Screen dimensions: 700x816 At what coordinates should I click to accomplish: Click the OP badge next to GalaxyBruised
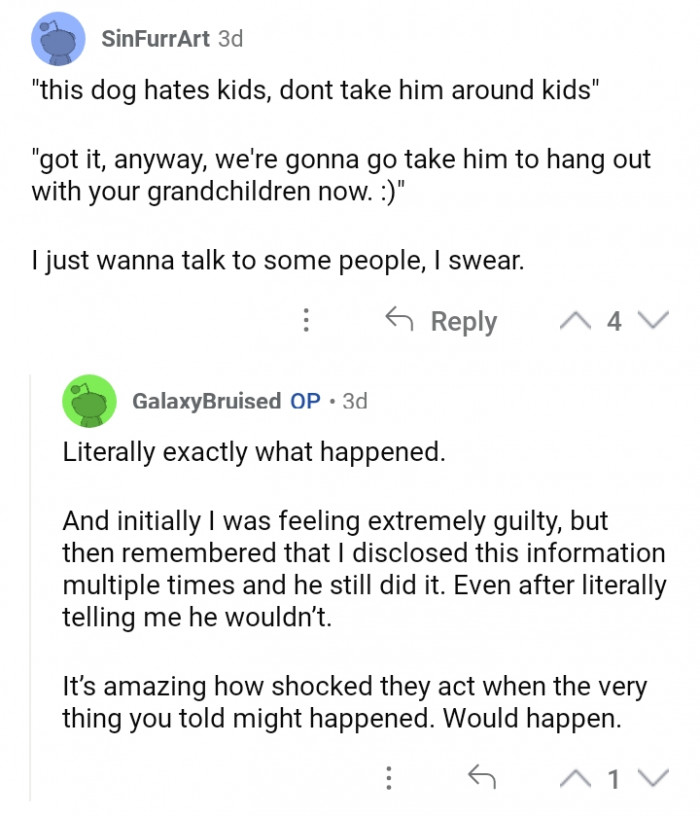pos(305,401)
